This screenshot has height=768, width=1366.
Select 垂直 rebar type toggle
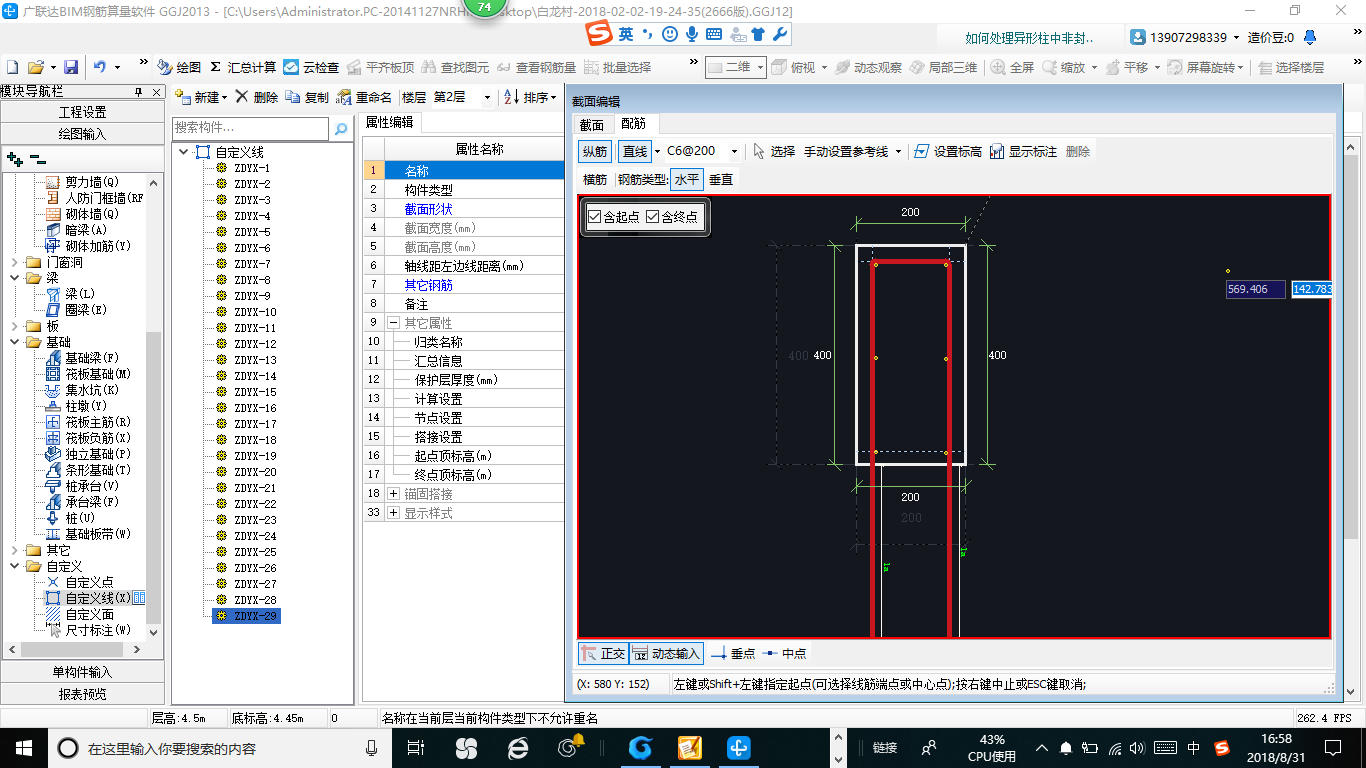coord(721,179)
